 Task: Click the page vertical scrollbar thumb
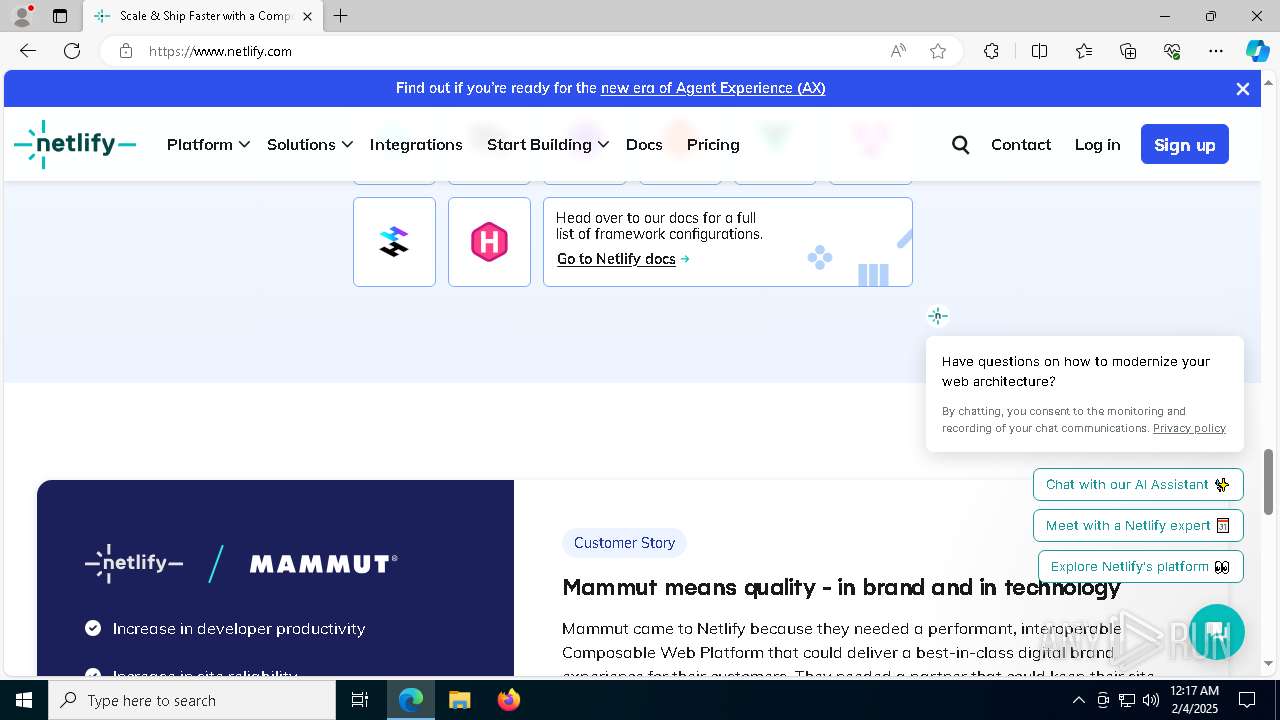[1269, 482]
